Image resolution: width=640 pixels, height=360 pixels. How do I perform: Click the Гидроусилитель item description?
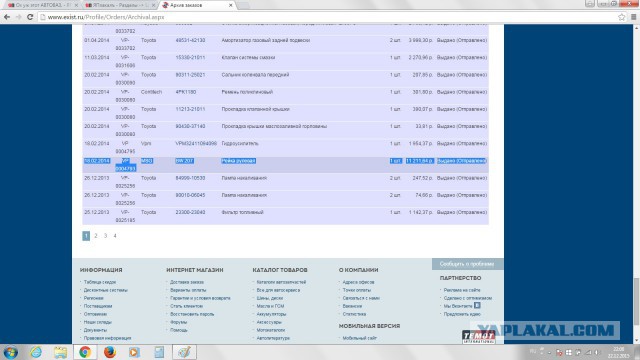pos(240,144)
